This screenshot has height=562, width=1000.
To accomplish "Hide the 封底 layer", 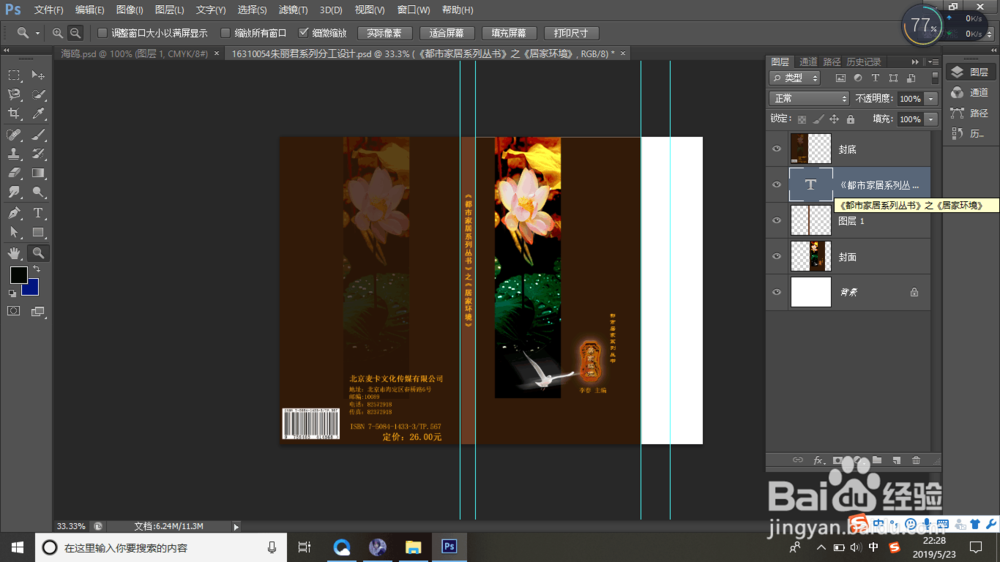I will click(x=777, y=149).
